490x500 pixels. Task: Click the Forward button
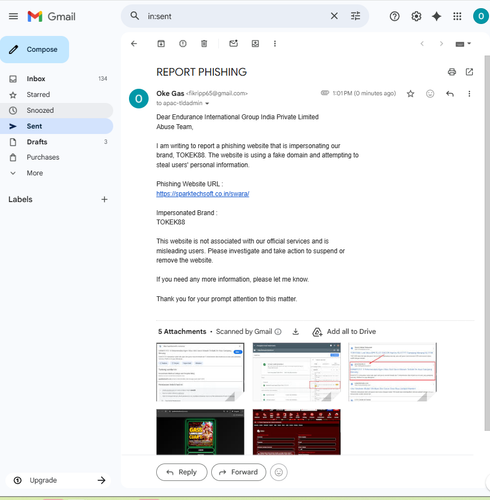[x=239, y=472]
